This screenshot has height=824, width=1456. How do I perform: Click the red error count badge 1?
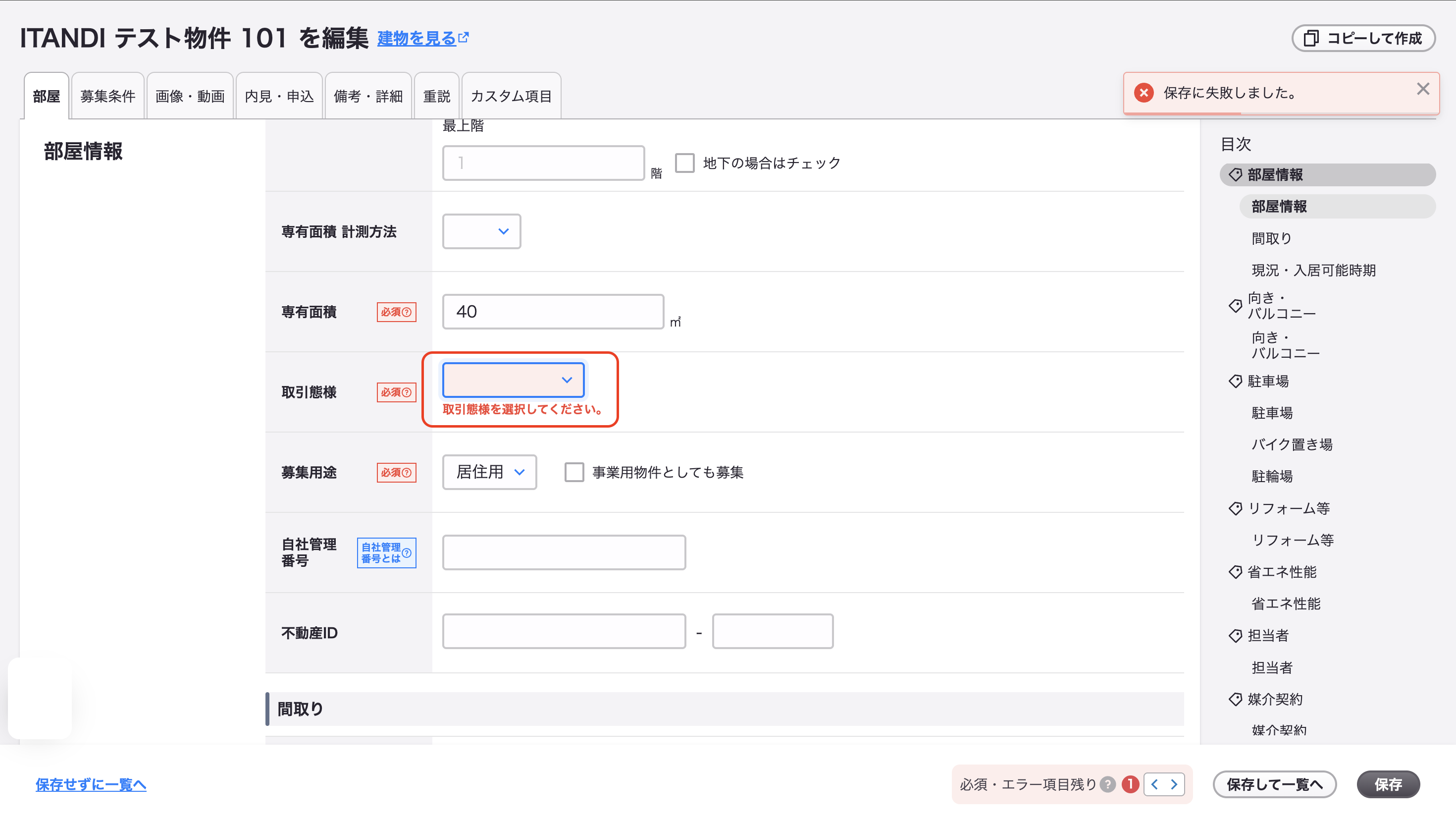coord(1130,784)
